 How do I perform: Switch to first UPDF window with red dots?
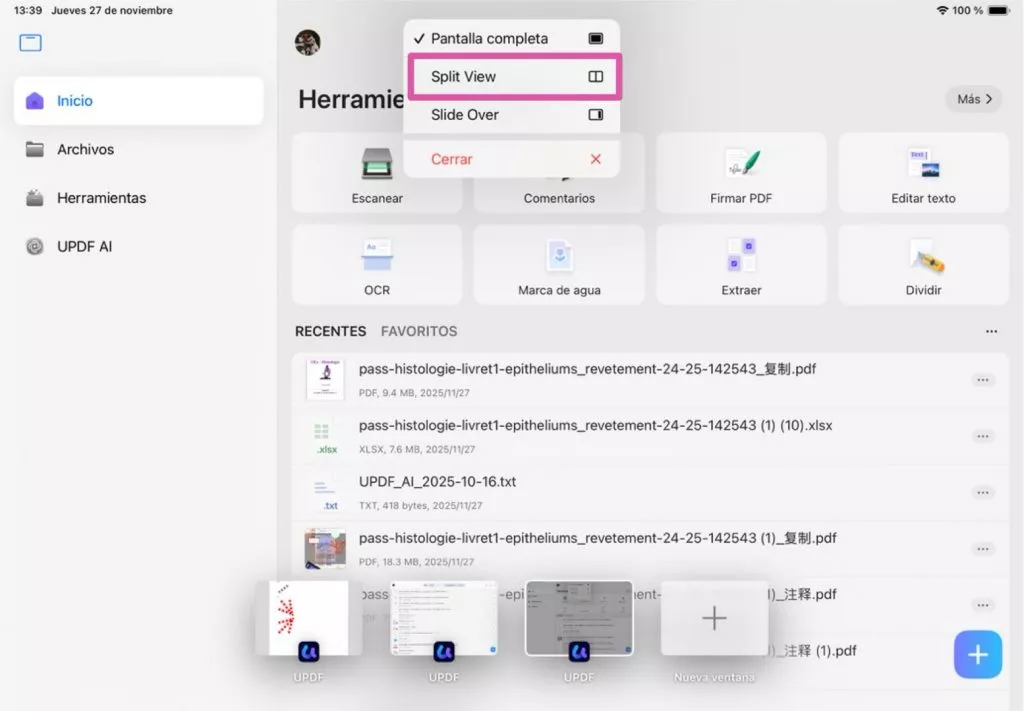pyautogui.click(x=308, y=618)
